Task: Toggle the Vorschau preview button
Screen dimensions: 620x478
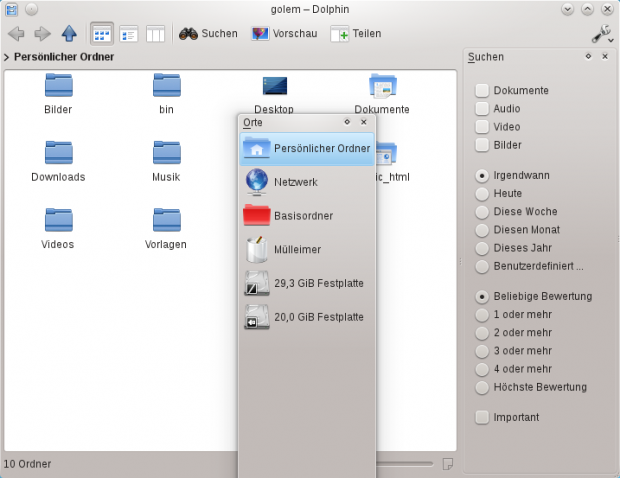Action: coord(284,34)
